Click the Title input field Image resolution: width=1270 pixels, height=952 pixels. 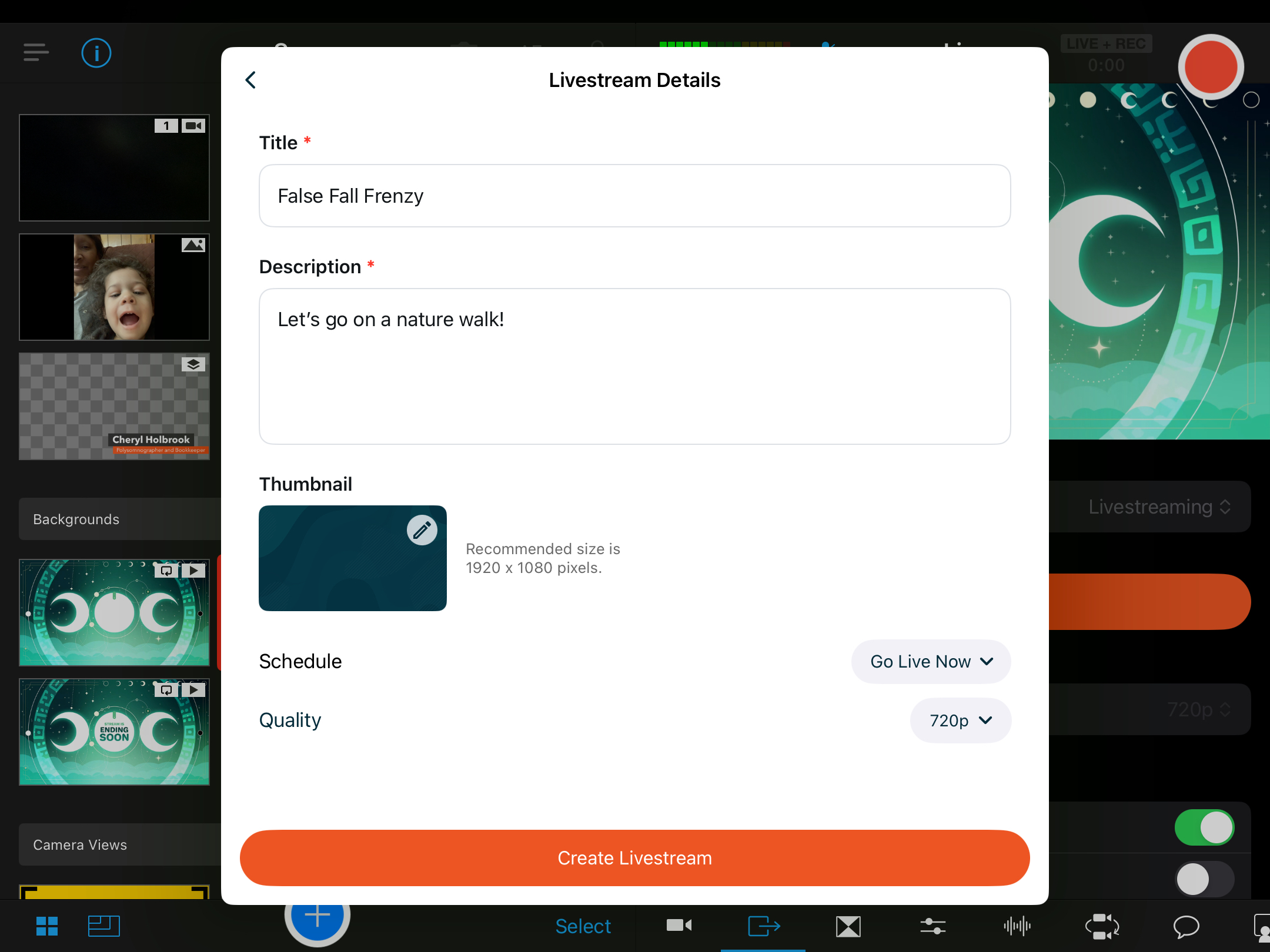(x=634, y=196)
